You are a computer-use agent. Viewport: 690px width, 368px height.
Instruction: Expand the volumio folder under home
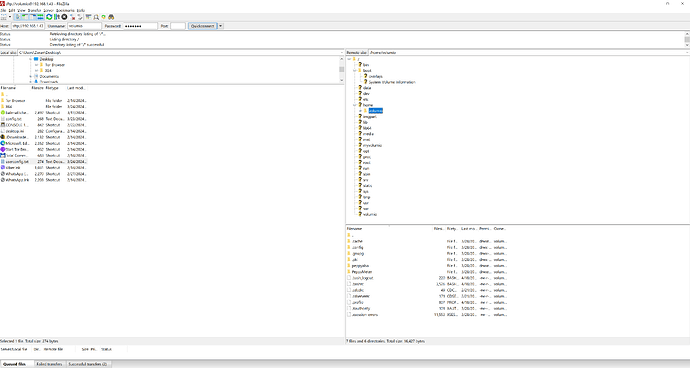[360, 111]
